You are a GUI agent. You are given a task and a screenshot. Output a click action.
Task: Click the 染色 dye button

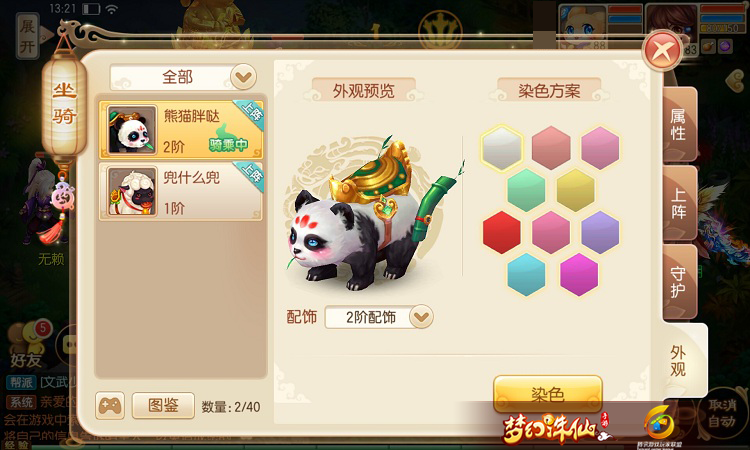point(547,394)
